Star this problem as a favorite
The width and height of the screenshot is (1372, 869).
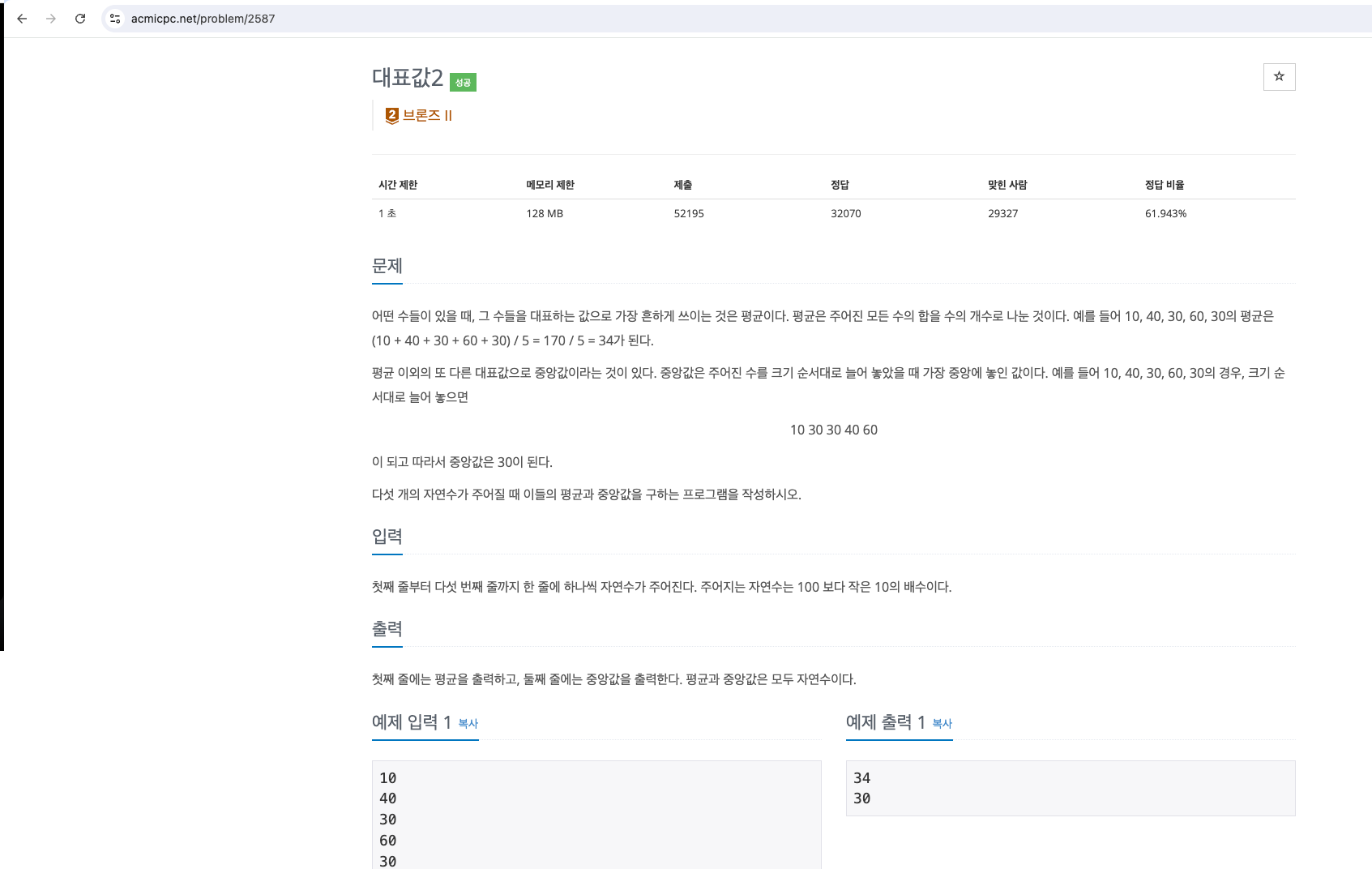tap(1279, 77)
